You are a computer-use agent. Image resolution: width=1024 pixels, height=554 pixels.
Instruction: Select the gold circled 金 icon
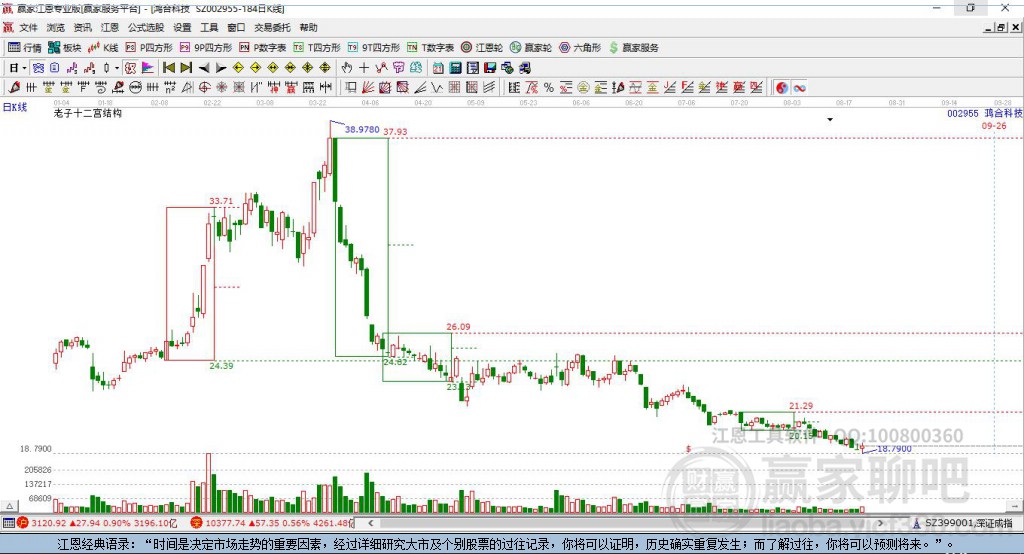pos(583,88)
